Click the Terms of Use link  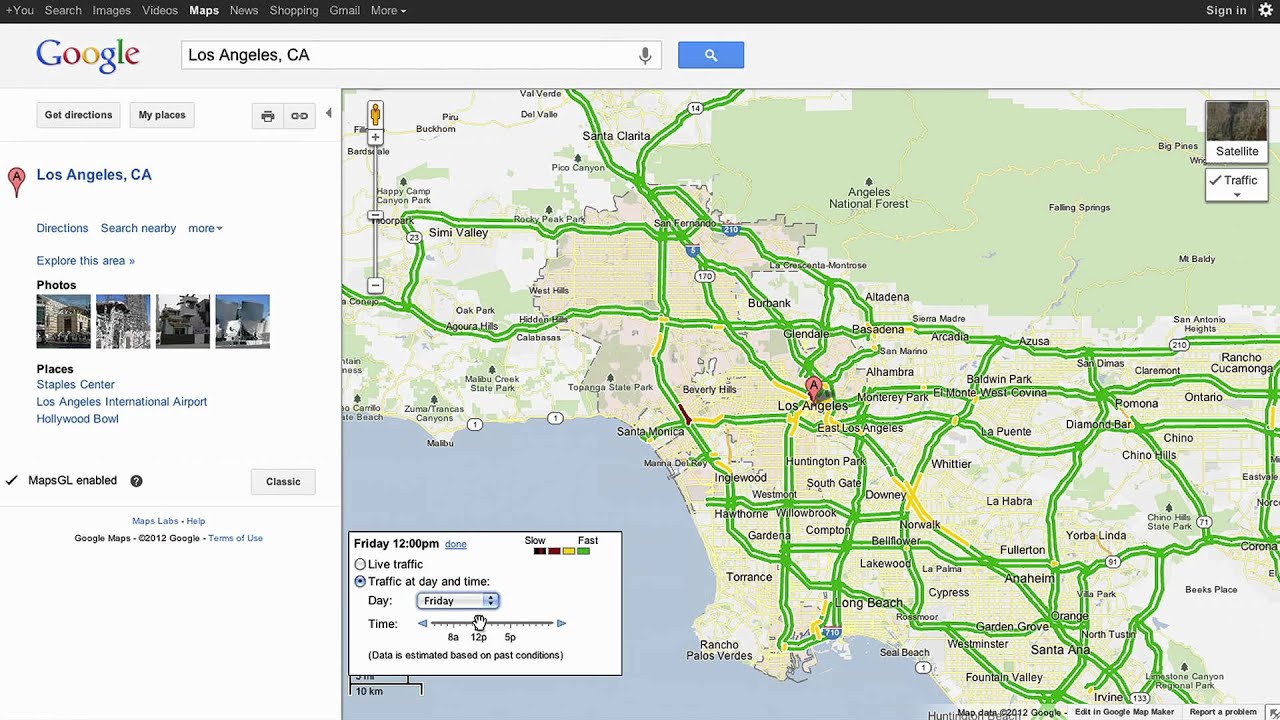(235, 538)
